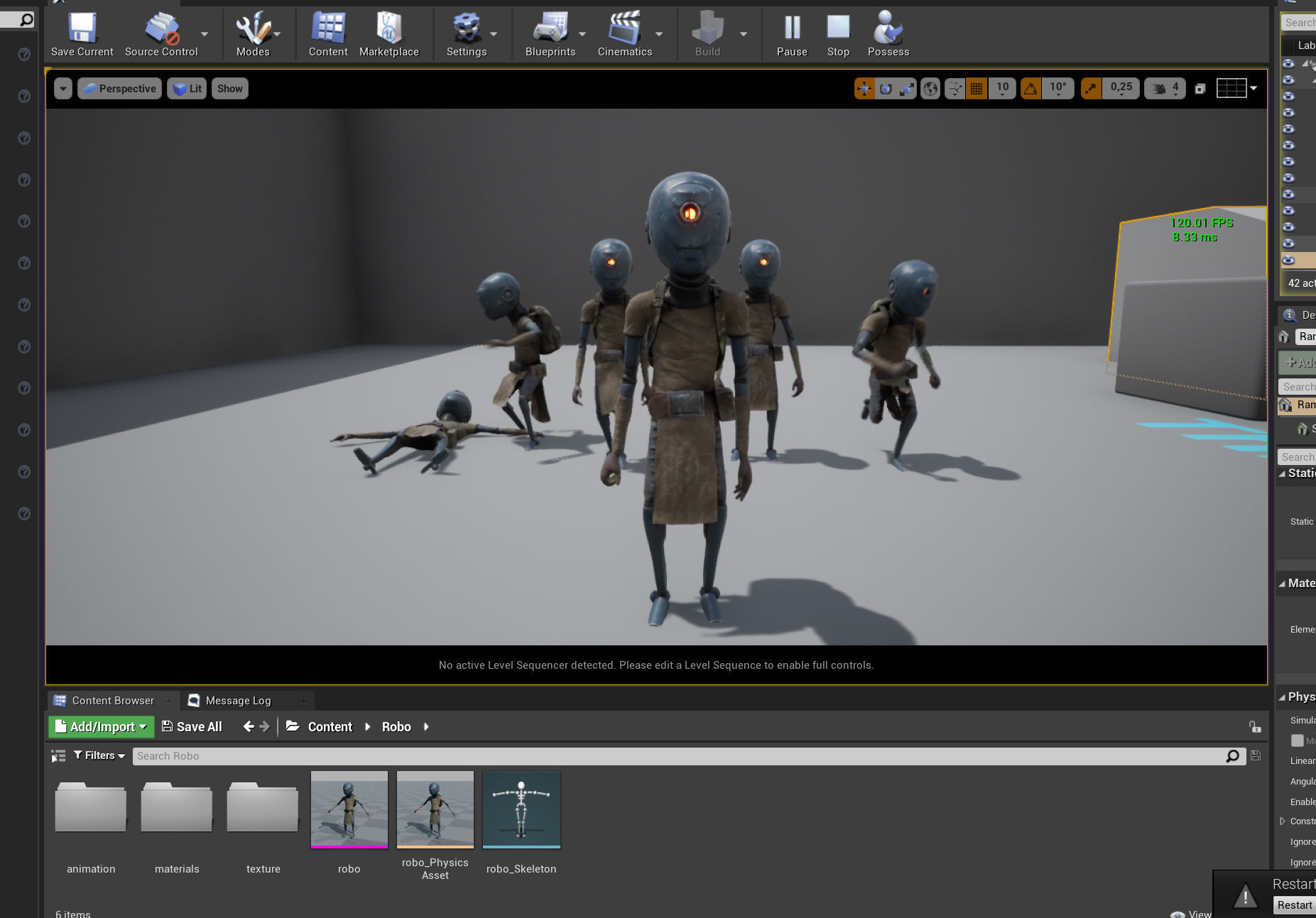Screen dimensions: 1316x918
Task: Select the rotate gizmo mode icon
Action: 886,89
